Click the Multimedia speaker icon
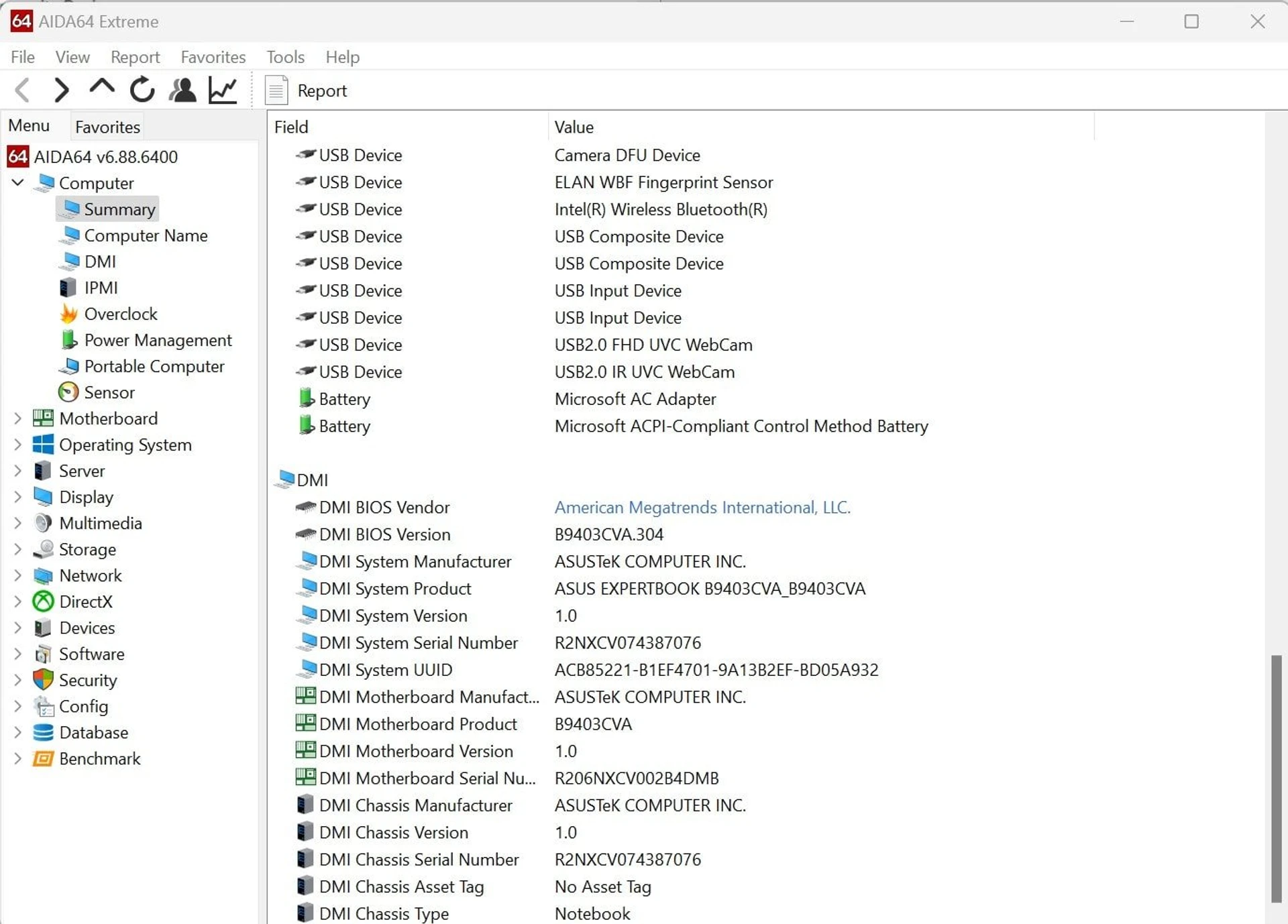 [x=43, y=523]
